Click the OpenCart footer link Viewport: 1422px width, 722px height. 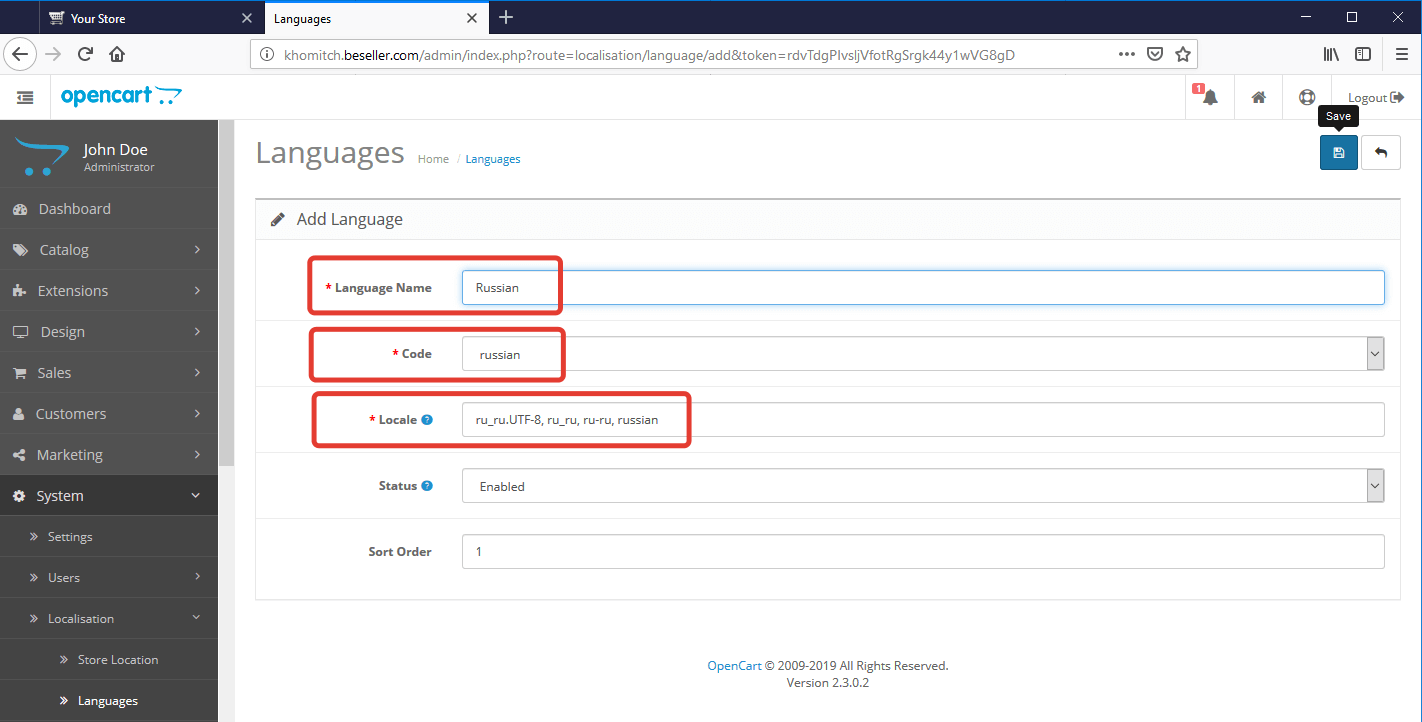[735, 666]
